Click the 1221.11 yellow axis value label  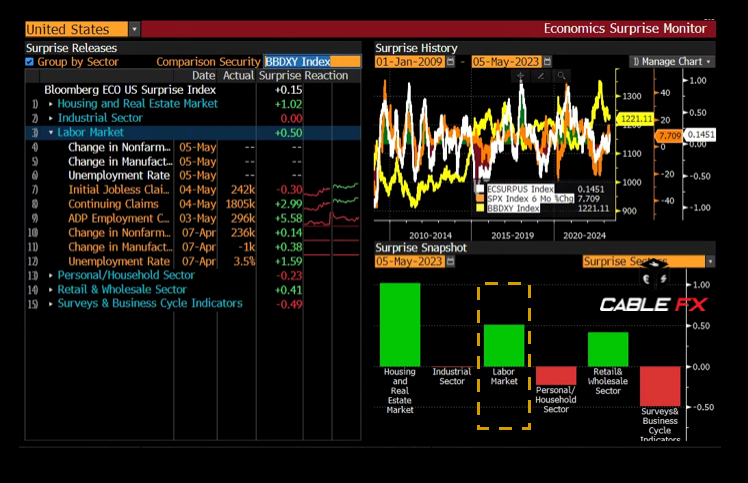point(636,118)
